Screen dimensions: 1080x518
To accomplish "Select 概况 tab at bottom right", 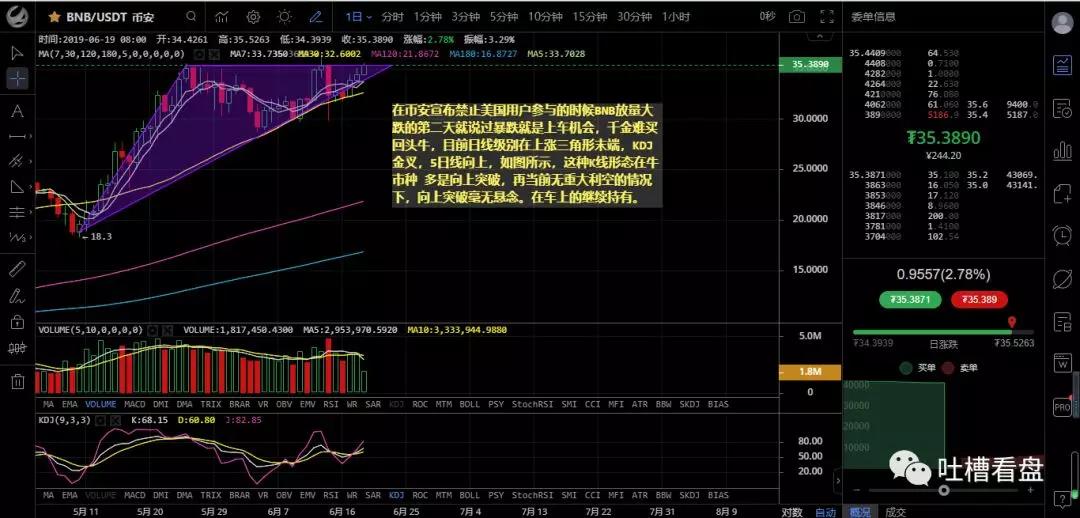I will point(860,512).
